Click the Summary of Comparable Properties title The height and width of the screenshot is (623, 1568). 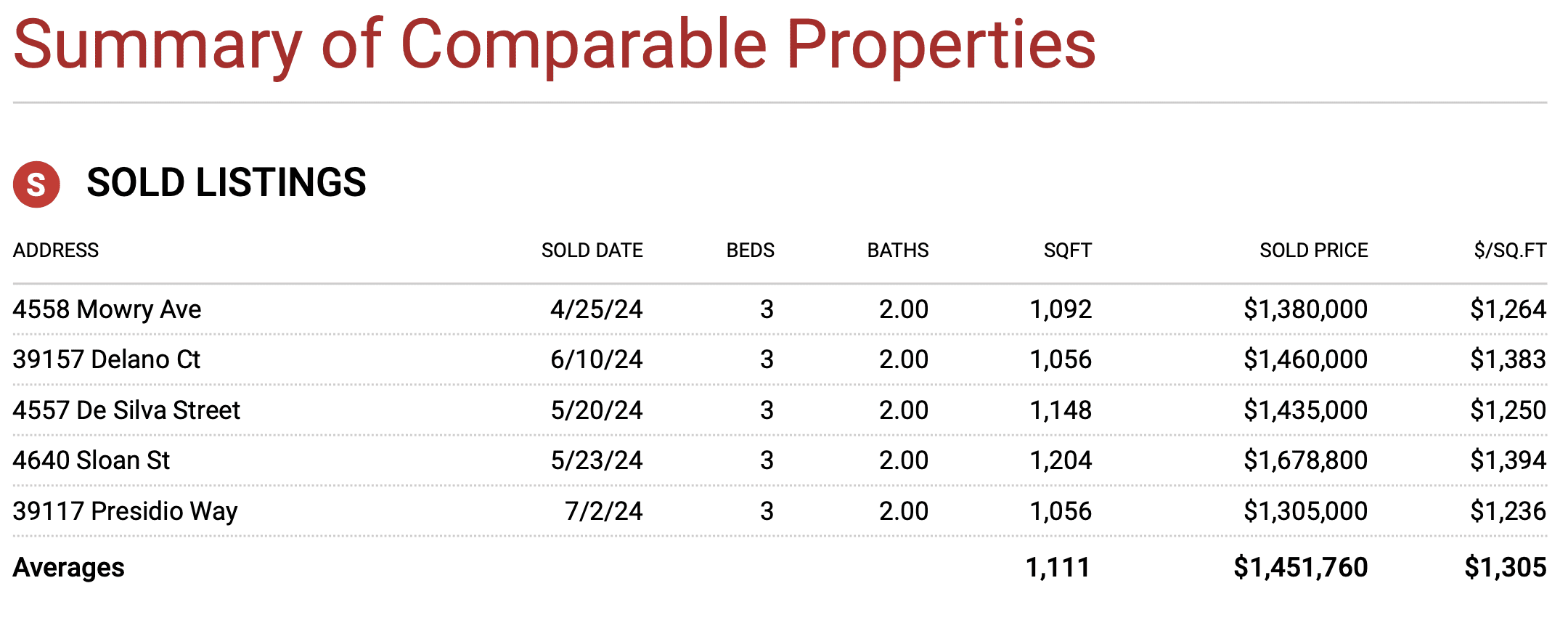pyautogui.click(x=554, y=45)
